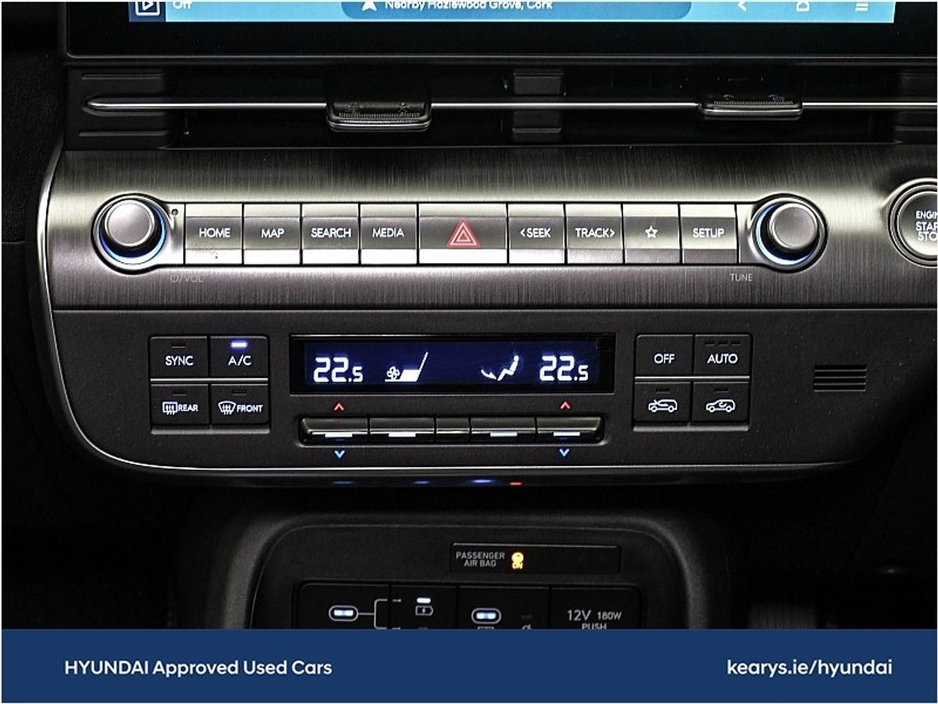Turn climate OFF with the OFF button

point(664,358)
